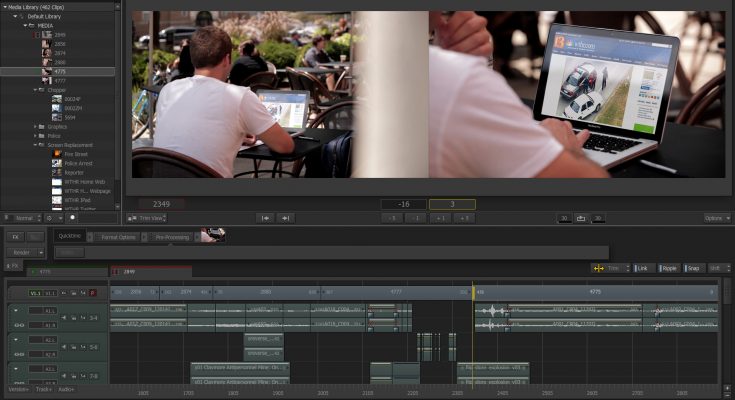Toggle the red record indicator on video track

pos(93,293)
